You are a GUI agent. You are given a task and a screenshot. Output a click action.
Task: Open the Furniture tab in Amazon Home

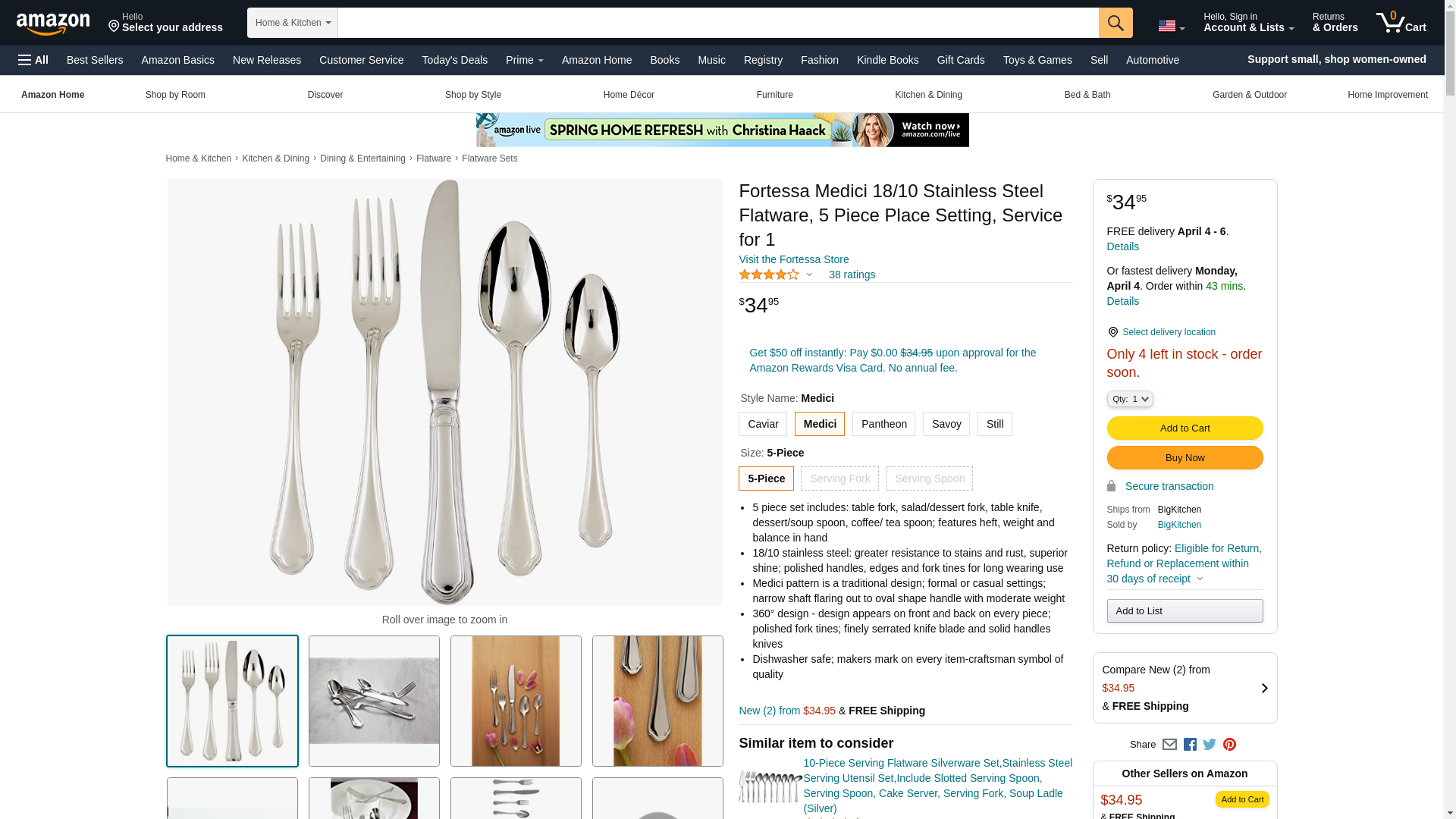(x=774, y=95)
